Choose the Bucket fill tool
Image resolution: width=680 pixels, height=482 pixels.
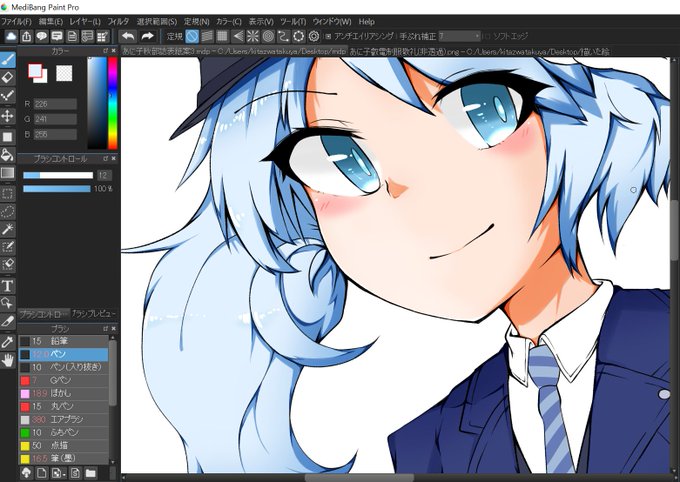coord(8,154)
